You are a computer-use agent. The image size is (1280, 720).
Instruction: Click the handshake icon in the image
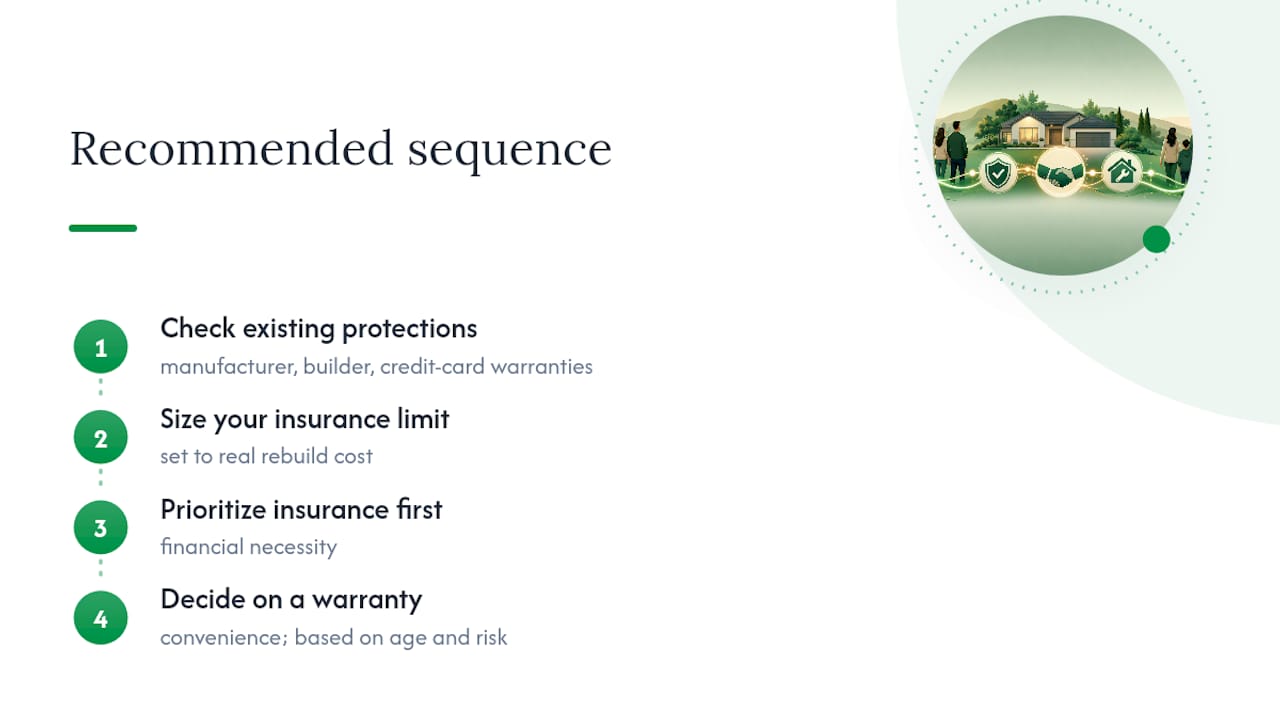click(1060, 172)
